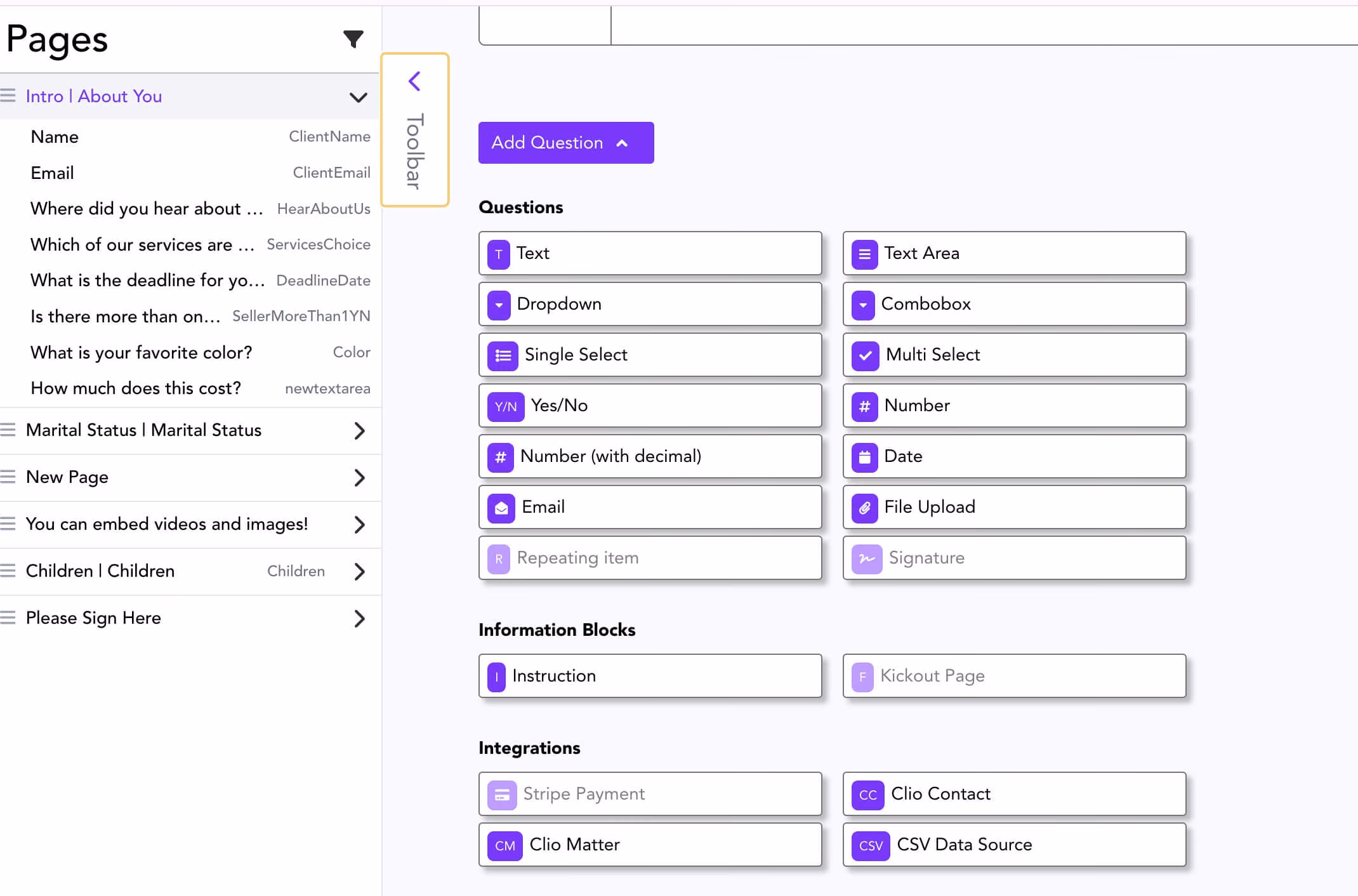1358x896 pixels.
Task: Click the File Upload paperclip icon
Action: [x=864, y=508]
